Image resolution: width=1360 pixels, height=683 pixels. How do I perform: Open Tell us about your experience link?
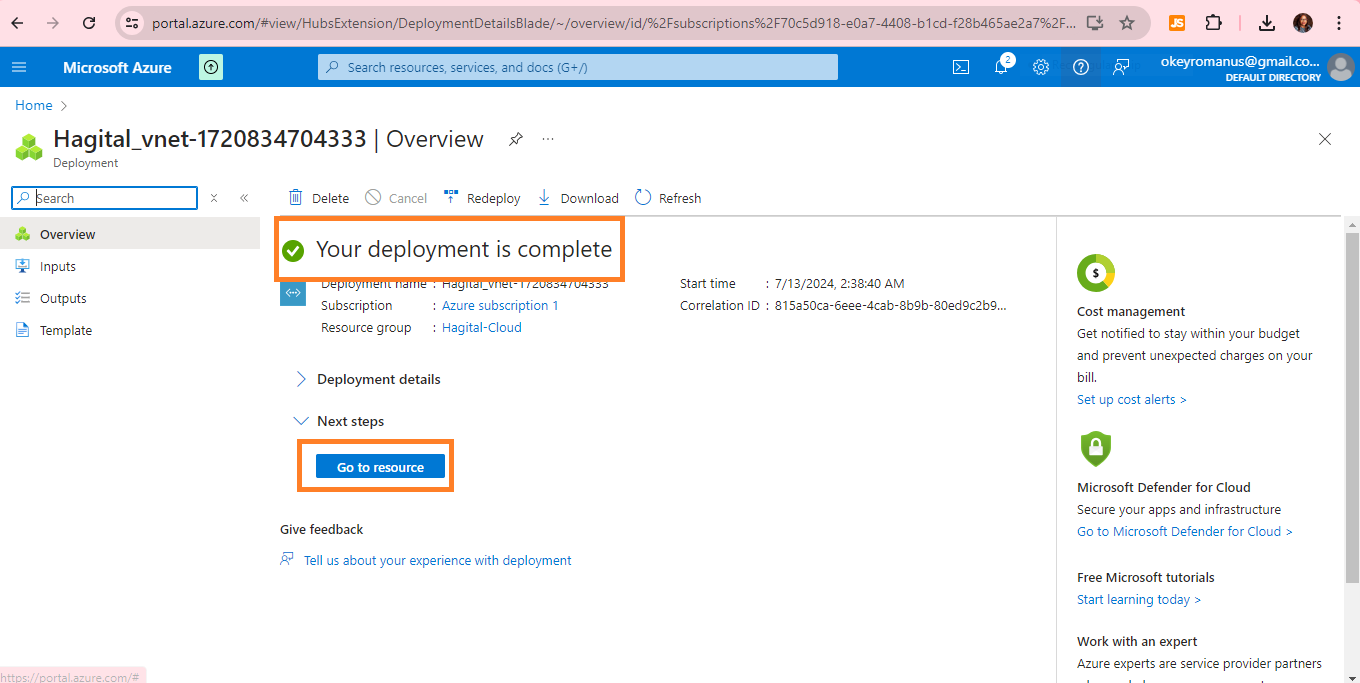tap(437, 561)
